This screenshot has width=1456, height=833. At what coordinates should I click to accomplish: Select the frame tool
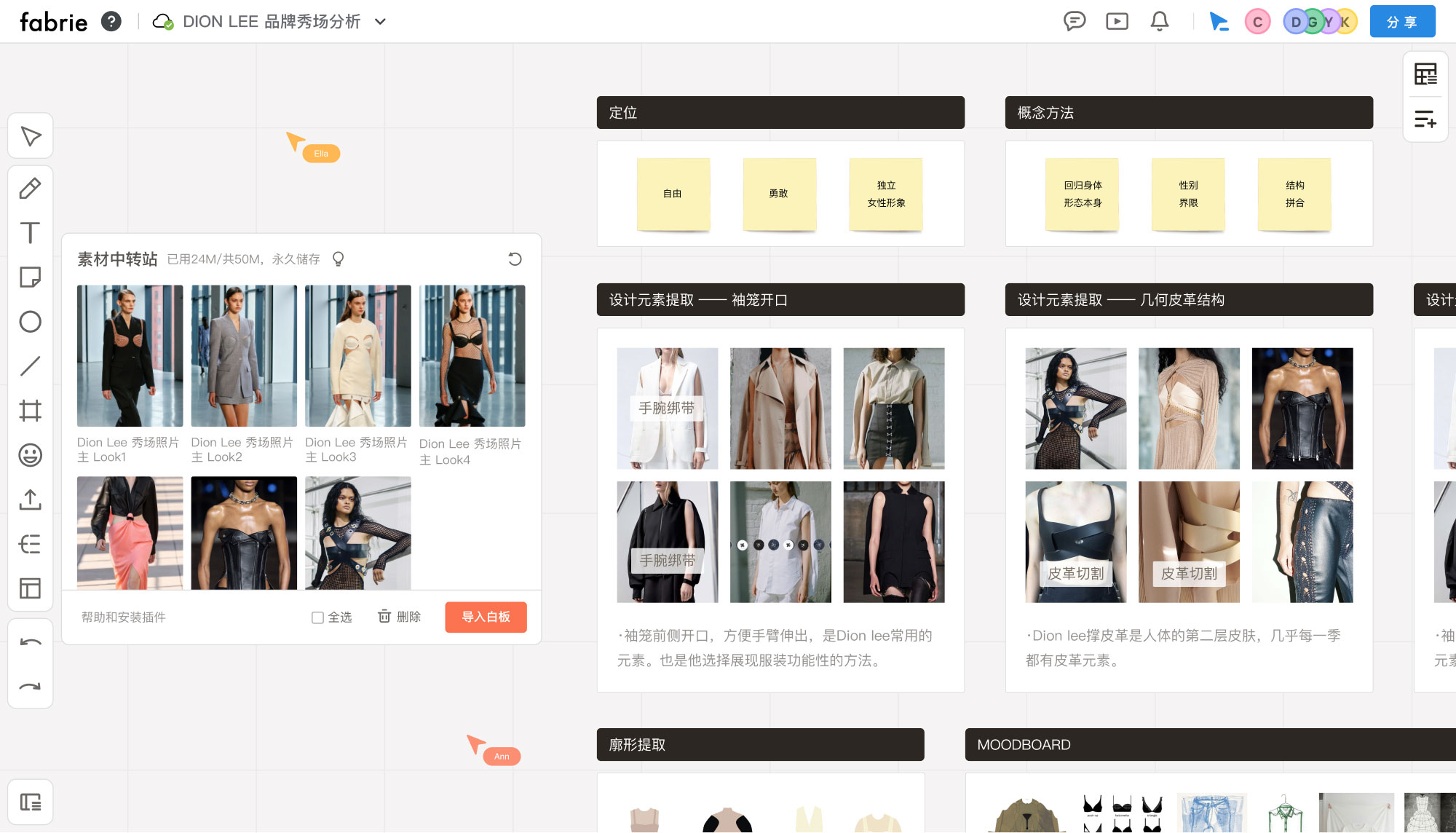click(x=30, y=411)
